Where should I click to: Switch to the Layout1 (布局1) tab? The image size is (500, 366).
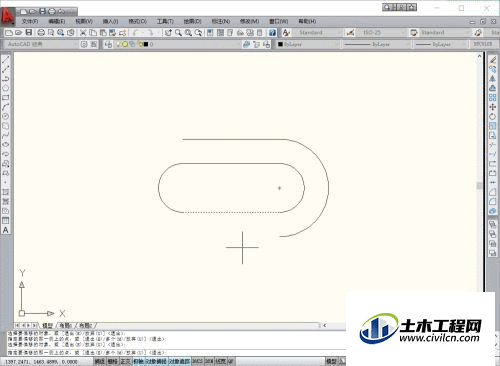[x=66, y=325]
